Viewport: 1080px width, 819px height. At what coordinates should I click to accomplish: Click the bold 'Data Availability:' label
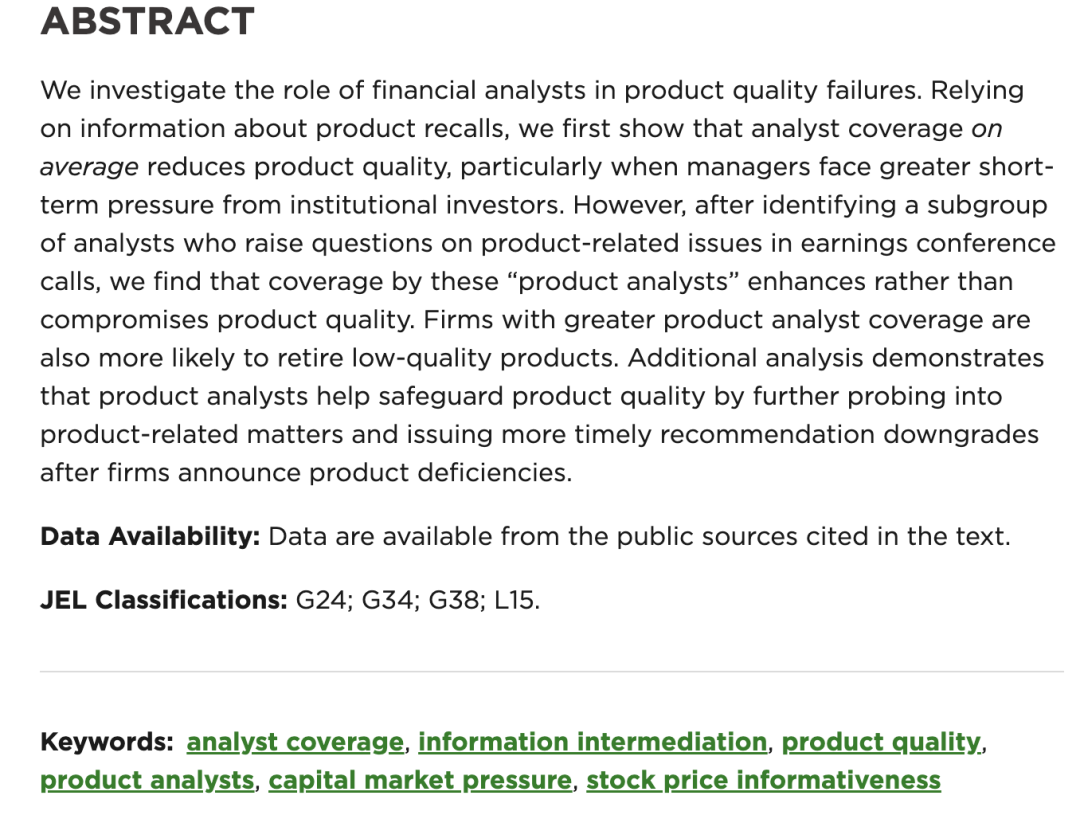[x=150, y=537]
